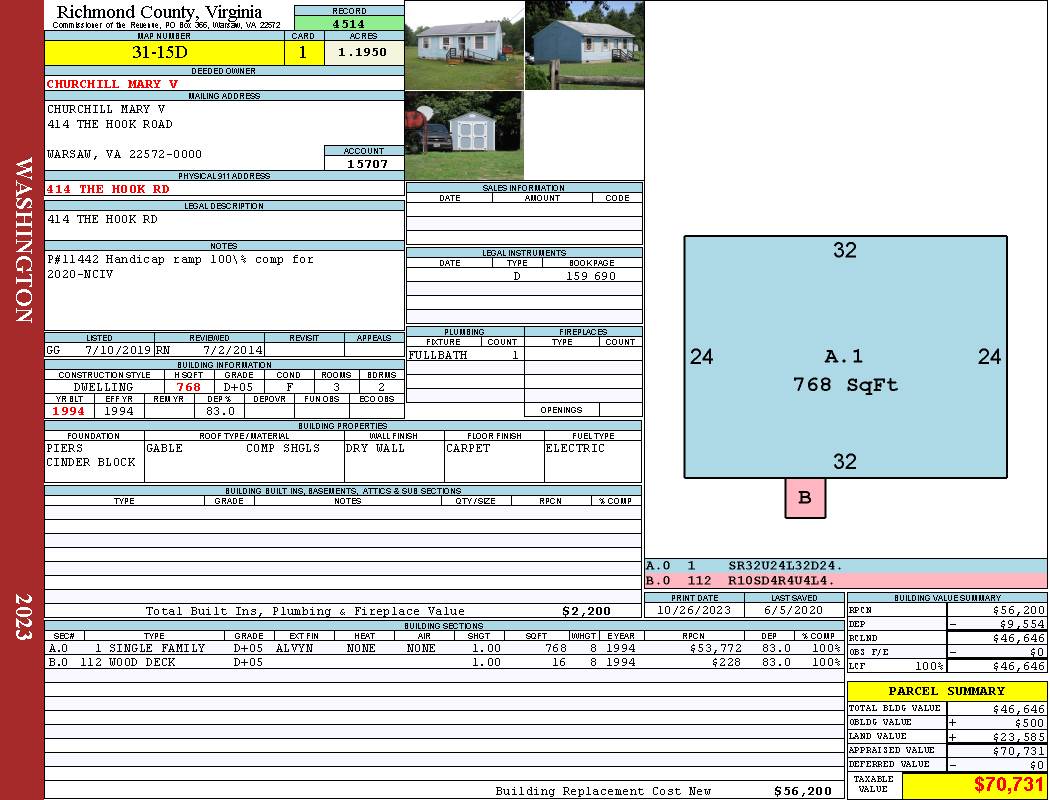Click the acres value 1.1950
The height and width of the screenshot is (800, 1050).
pos(364,53)
